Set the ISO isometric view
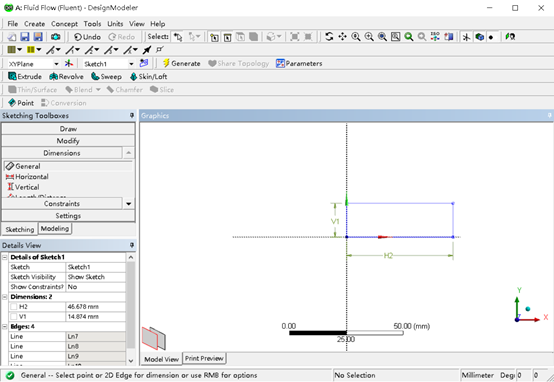This screenshot has width=554, height=382. pyautogui.click(x=435, y=37)
